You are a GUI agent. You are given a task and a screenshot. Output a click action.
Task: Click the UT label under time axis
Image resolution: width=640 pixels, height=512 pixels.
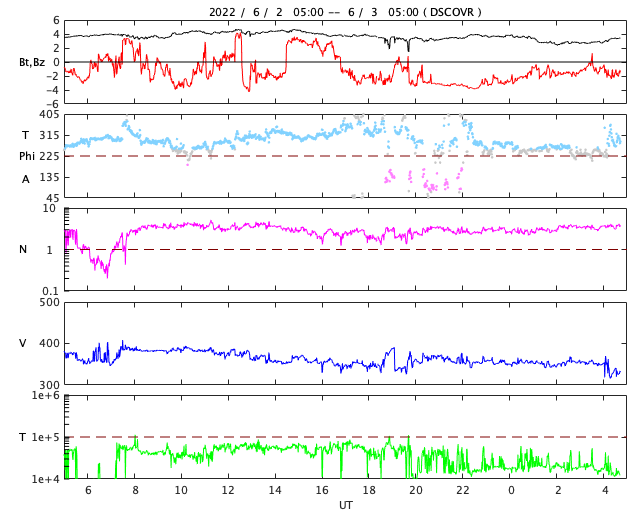pyautogui.click(x=345, y=505)
